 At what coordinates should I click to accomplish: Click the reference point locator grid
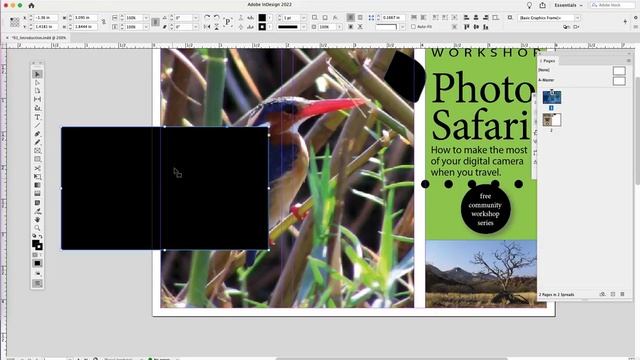(14, 22)
